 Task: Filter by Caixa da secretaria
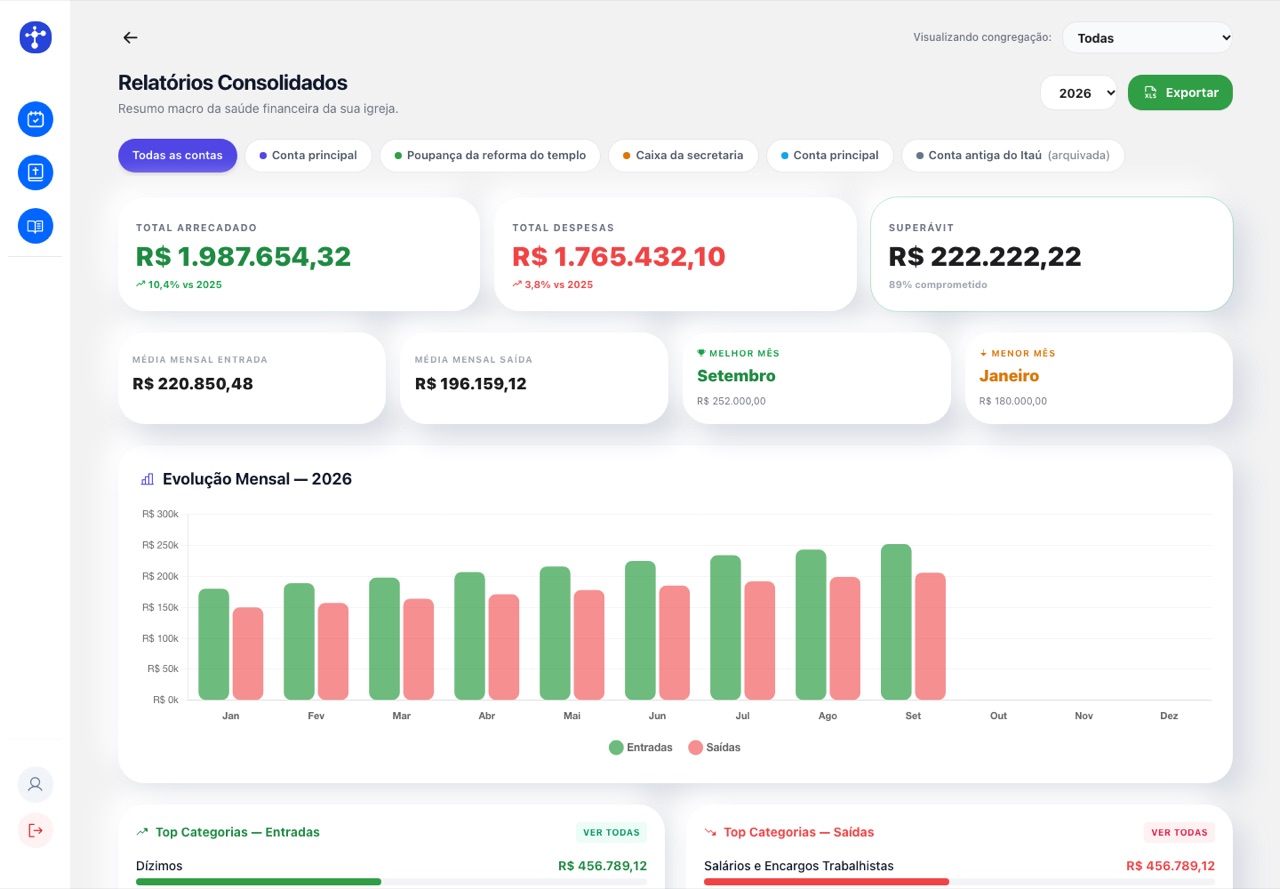(683, 155)
